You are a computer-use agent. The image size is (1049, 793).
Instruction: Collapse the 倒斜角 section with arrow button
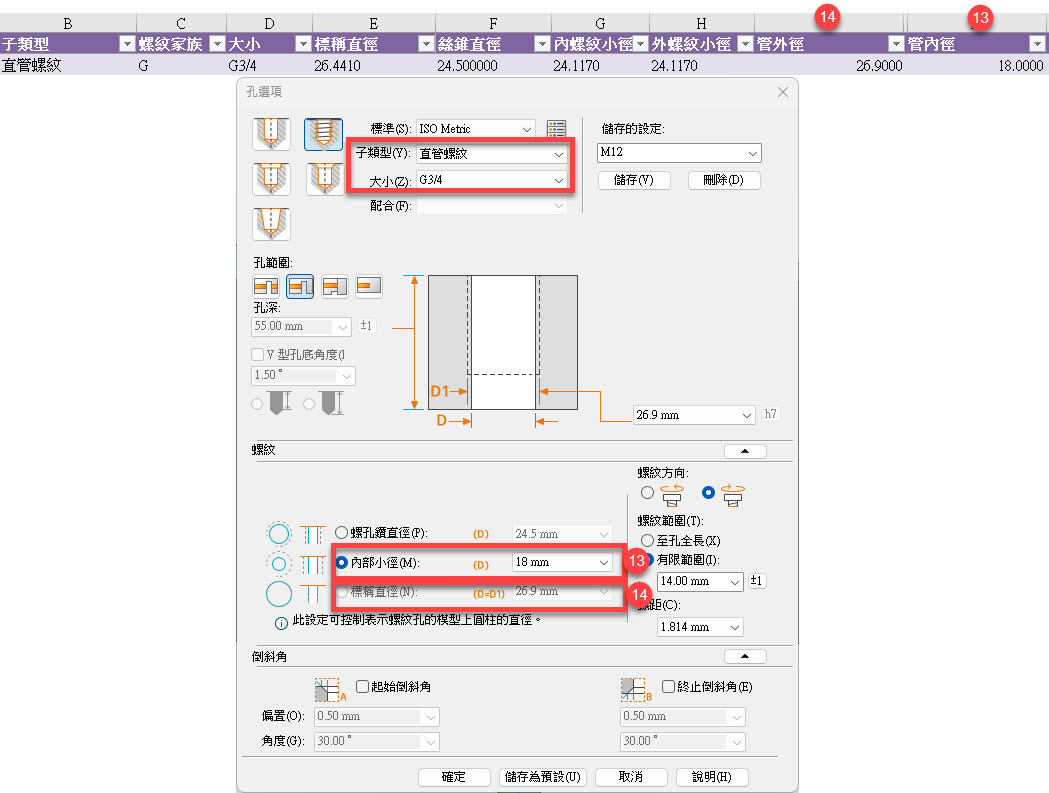point(745,657)
